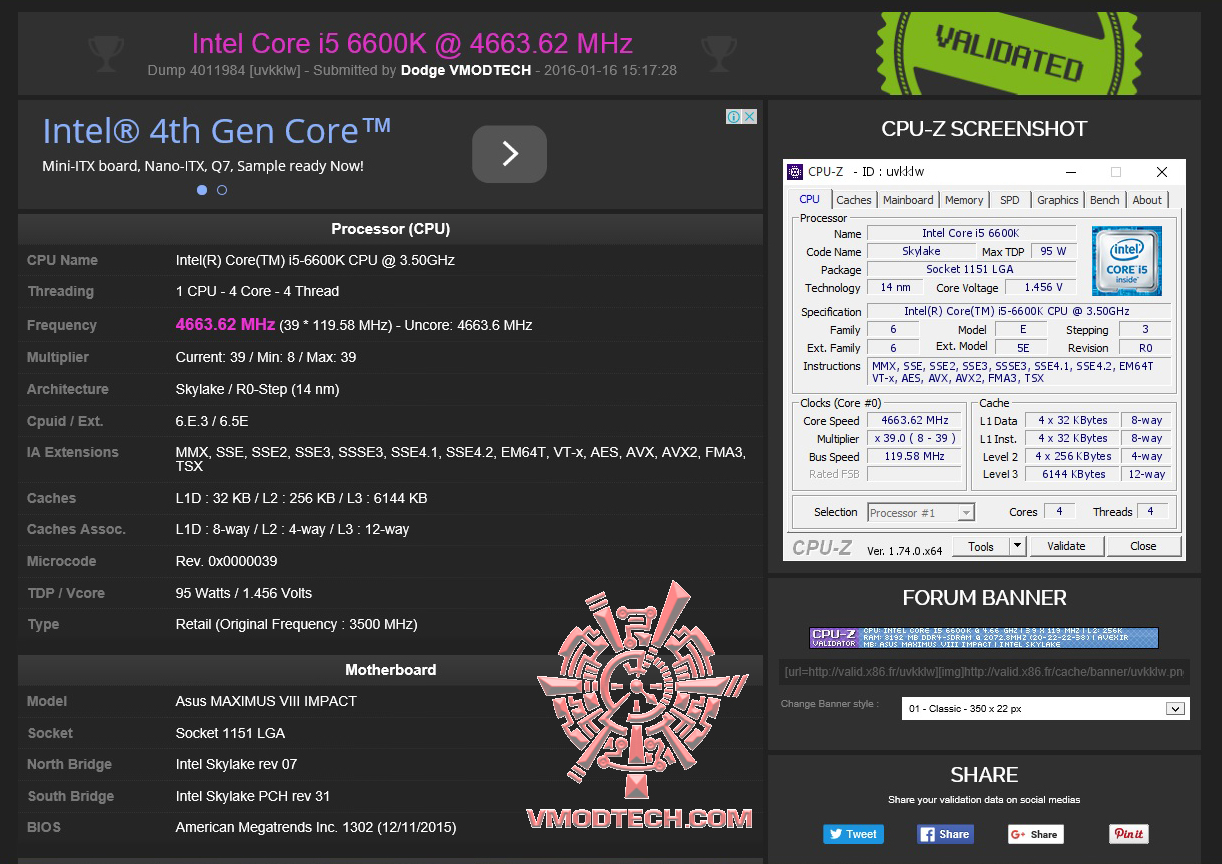Switch to the SPD tab
1222x864 pixels.
coord(1010,200)
